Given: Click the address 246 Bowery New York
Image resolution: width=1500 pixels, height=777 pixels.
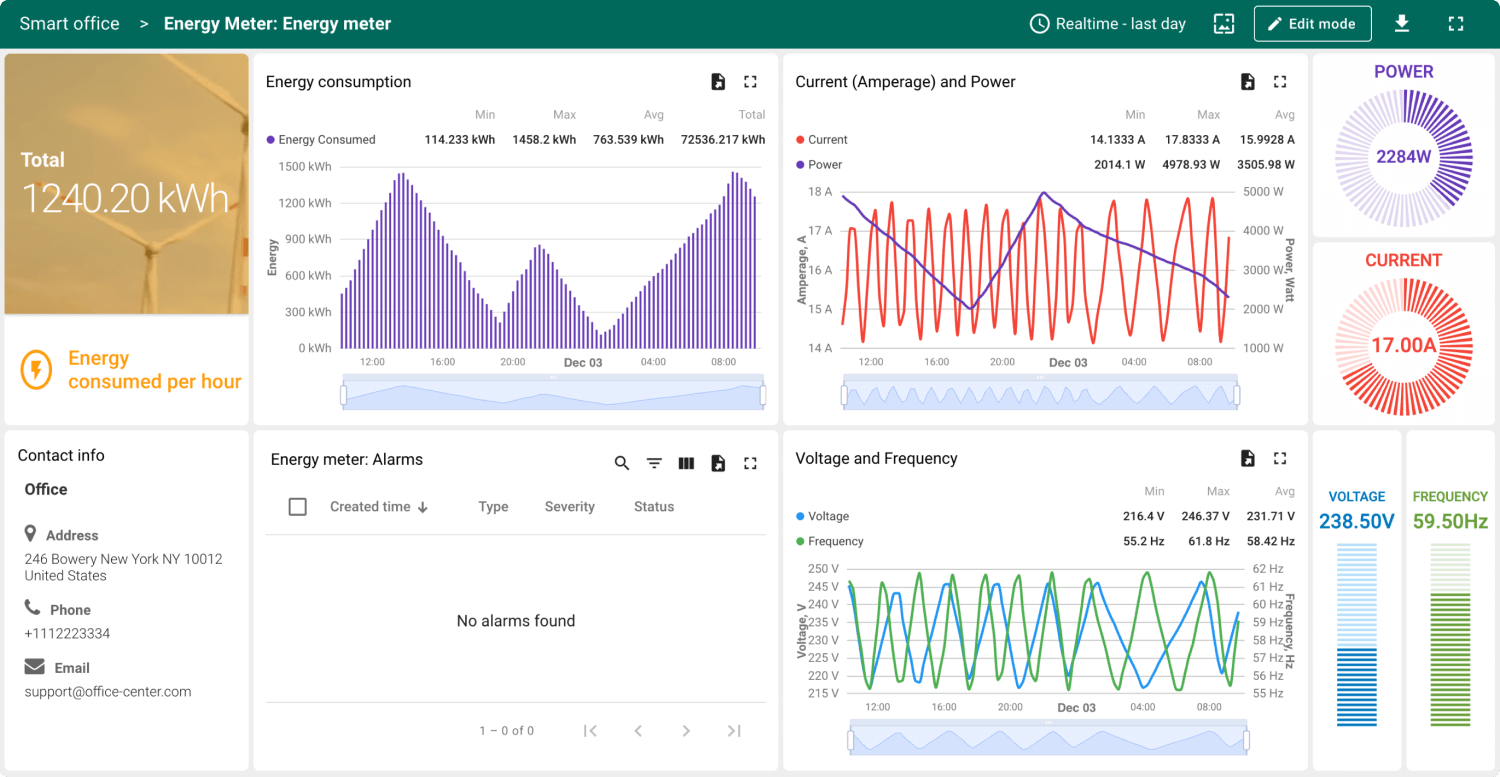Looking at the screenshot, I should (123, 567).
